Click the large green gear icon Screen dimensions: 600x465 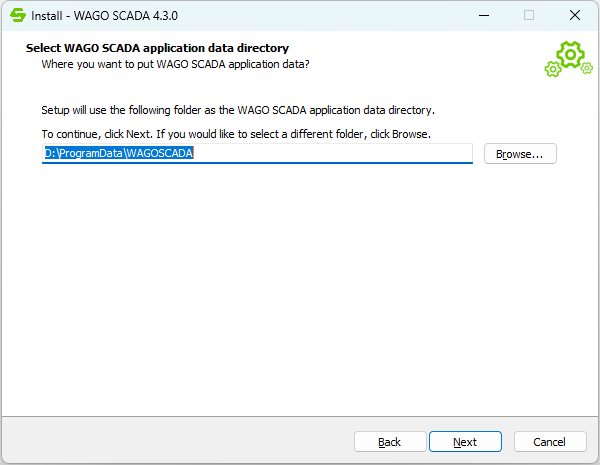pos(570,54)
